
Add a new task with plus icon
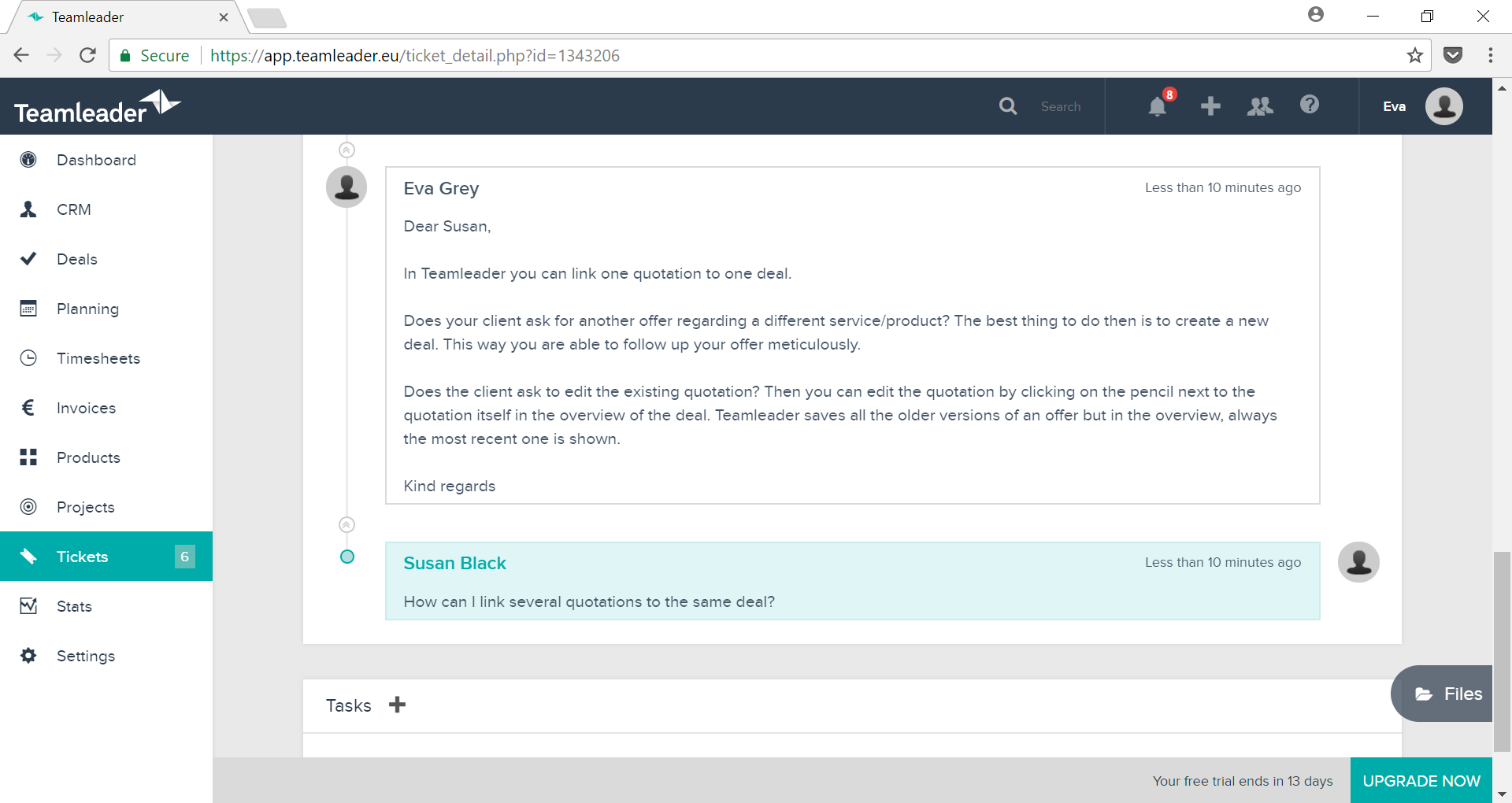398,705
